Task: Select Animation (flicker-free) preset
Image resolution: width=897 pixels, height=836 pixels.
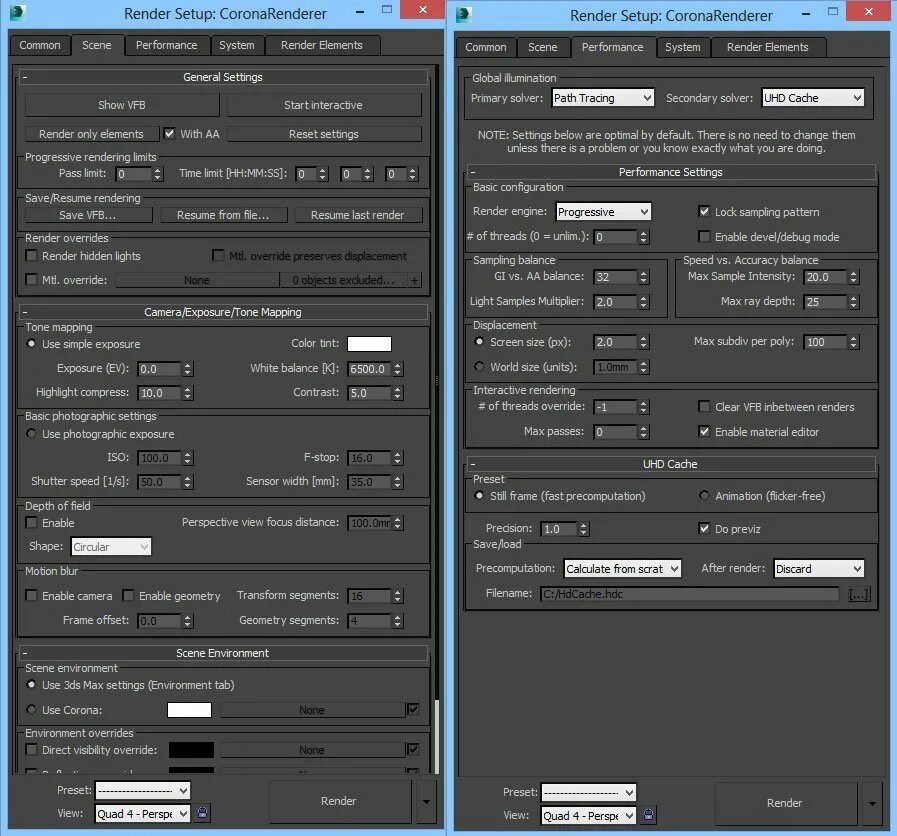Action: click(704, 496)
